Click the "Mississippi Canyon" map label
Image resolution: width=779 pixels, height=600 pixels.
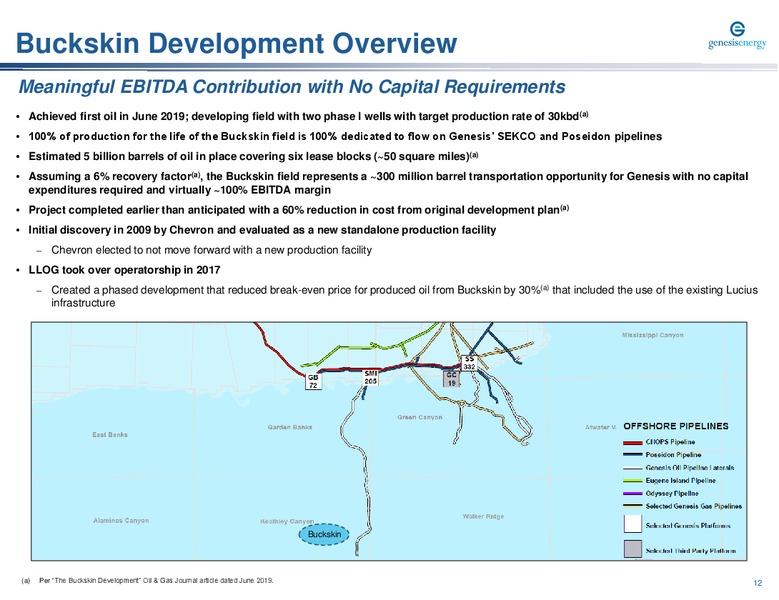click(x=653, y=335)
